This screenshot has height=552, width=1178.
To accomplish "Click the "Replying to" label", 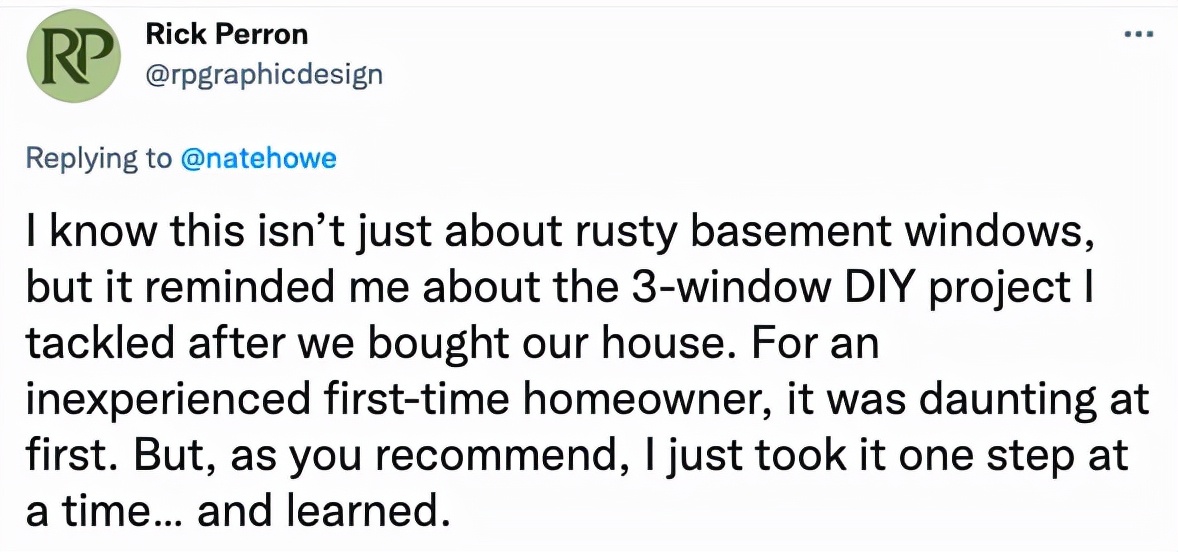I will [x=98, y=158].
